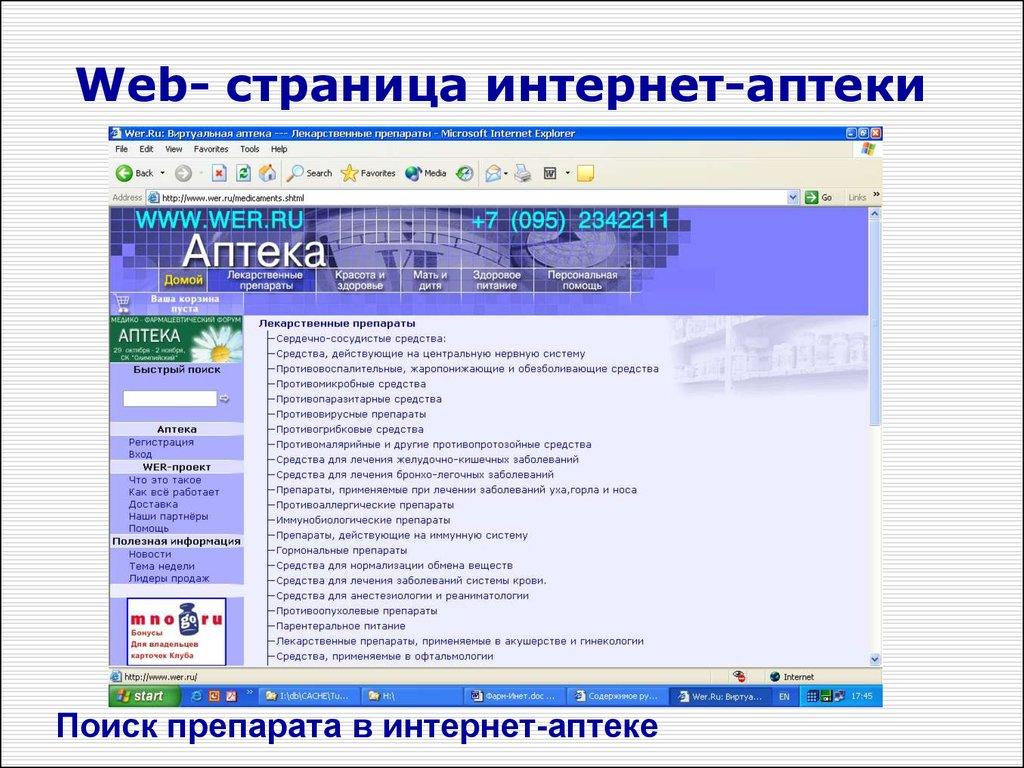
Task: Click the Stop loading red icon
Action: 220,172
